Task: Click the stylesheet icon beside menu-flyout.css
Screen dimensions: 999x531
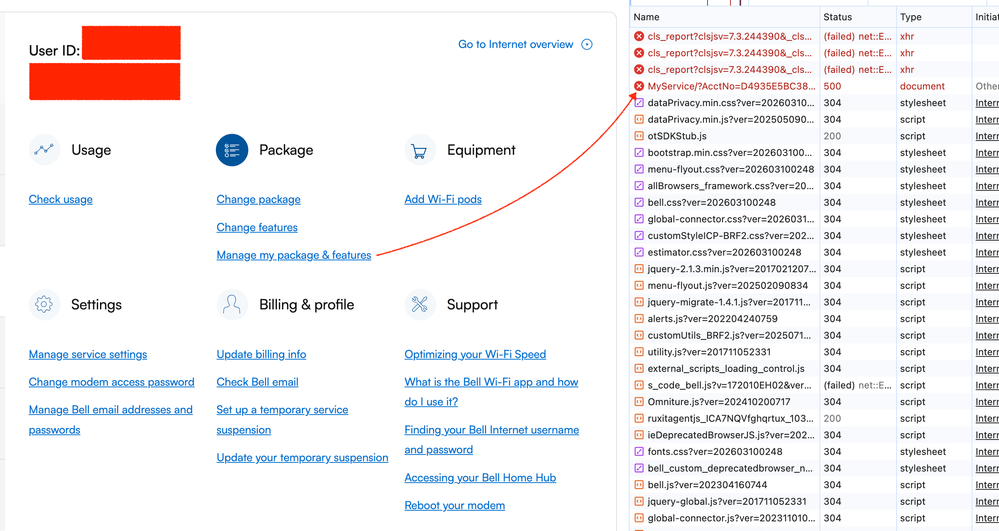Action: pyautogui.click(x=638, y=170)
